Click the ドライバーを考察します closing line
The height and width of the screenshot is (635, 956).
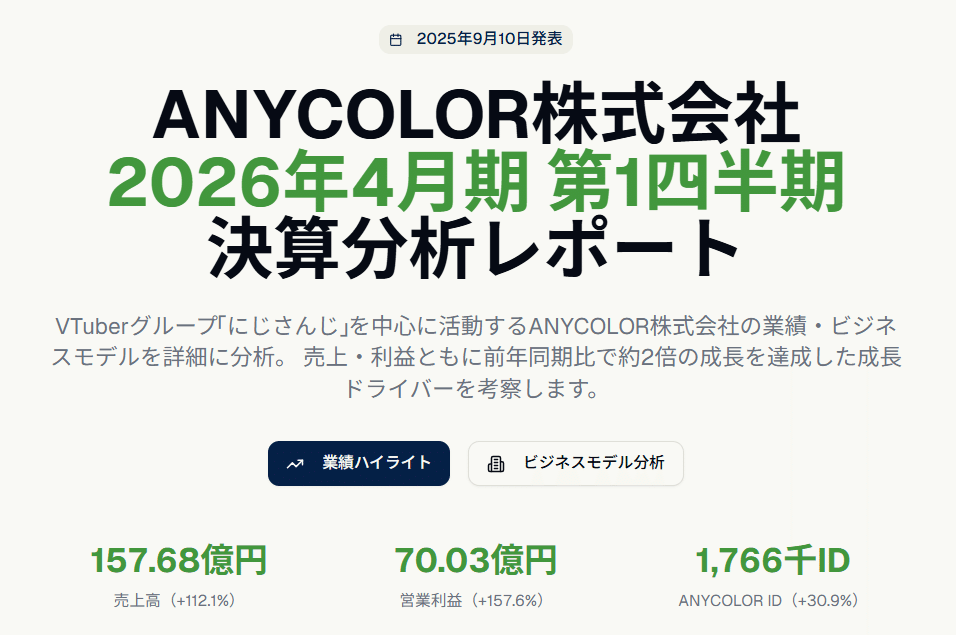472,388
